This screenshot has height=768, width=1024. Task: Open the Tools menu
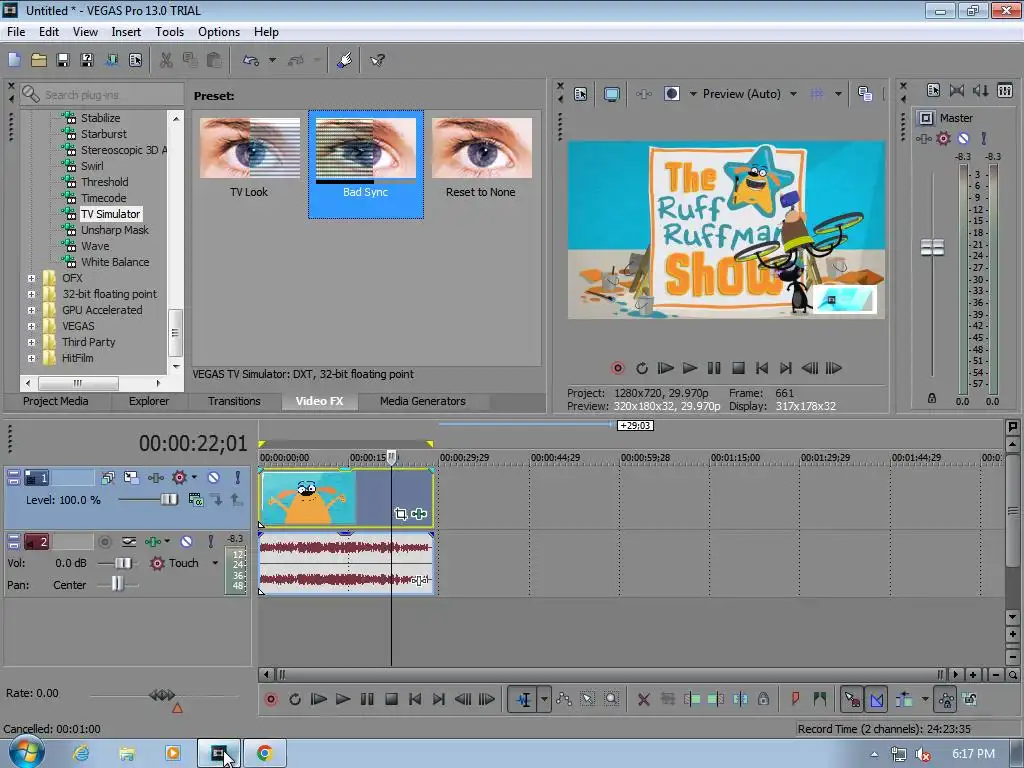(169, 32)
